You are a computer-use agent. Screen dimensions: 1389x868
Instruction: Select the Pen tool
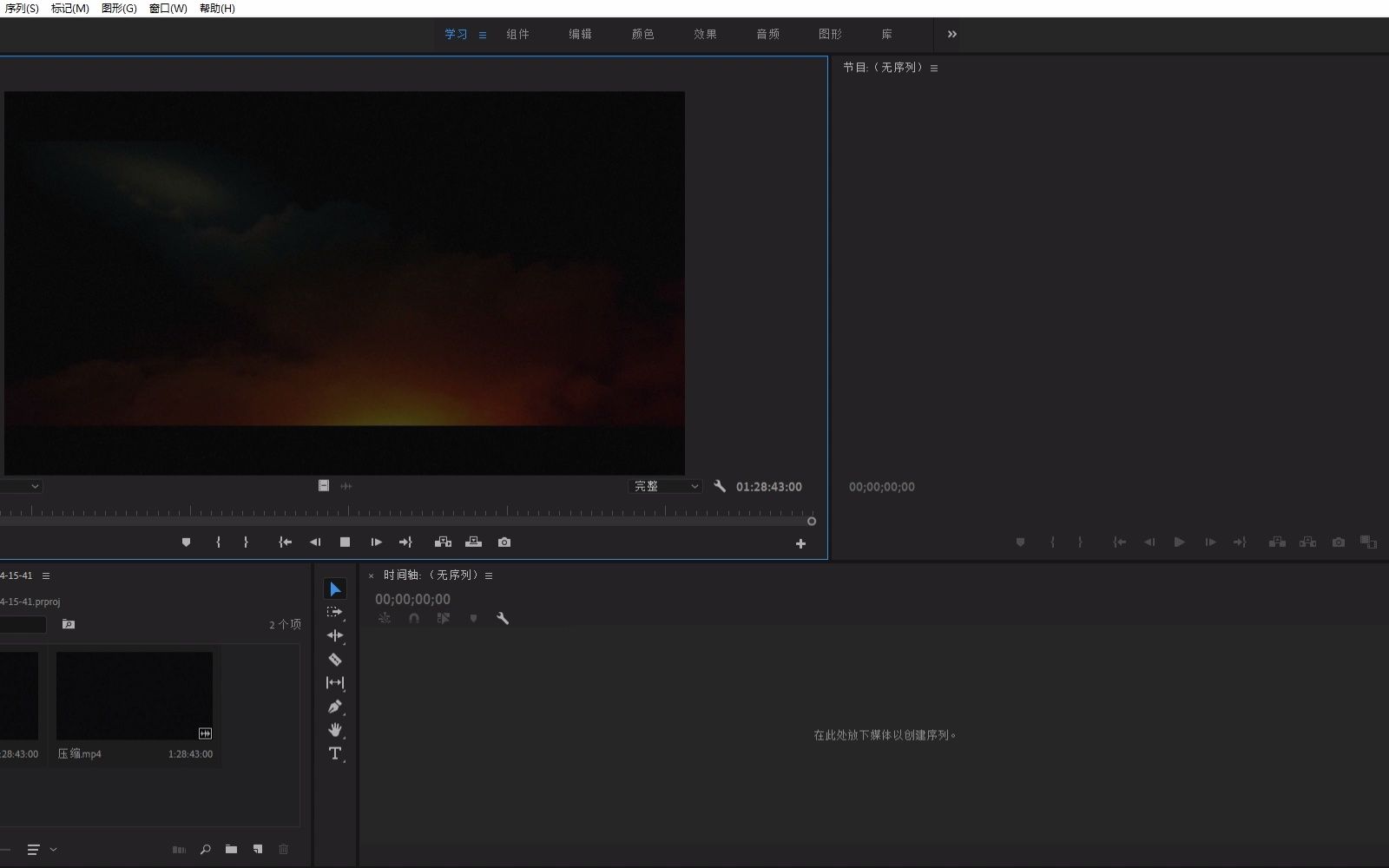[x=335, y=707]
